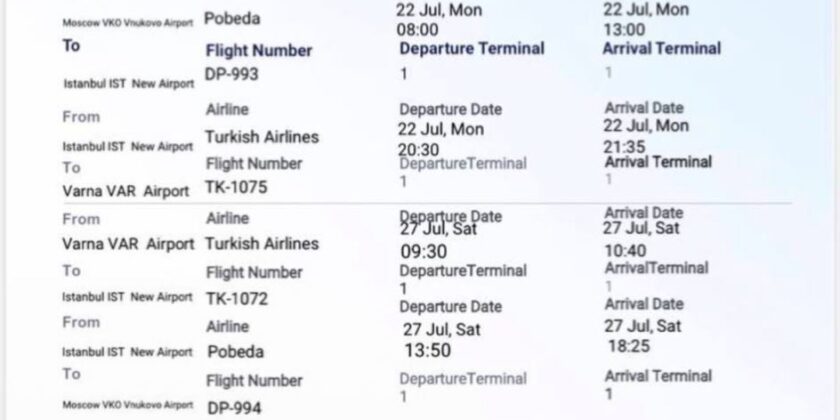Select the TK-1075 flight number
The image size is (840, 420).
[237, 187]
